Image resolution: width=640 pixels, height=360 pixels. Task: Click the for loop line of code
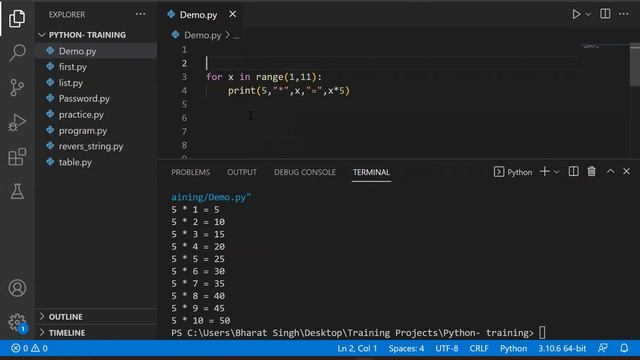pos(264,77)
